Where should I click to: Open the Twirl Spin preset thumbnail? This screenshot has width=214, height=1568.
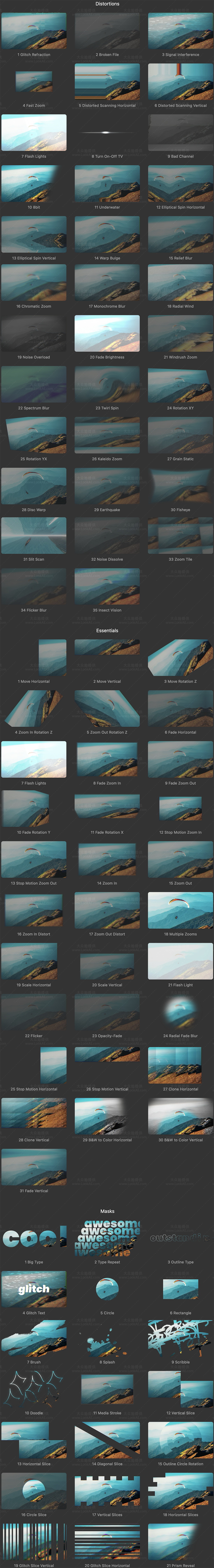[107, 385]
